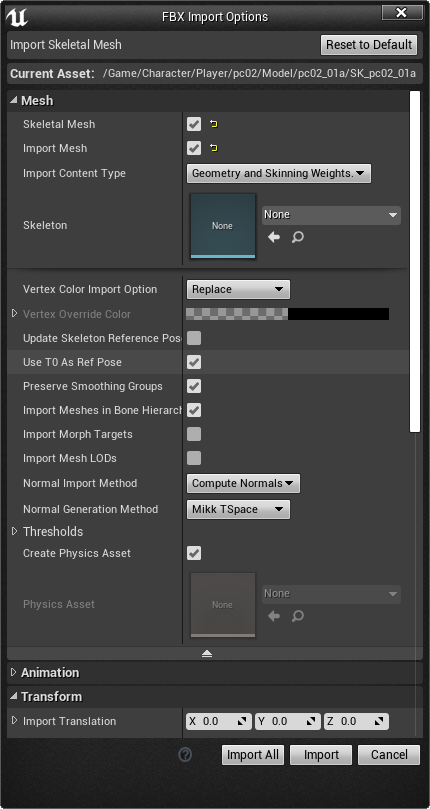This screenshot has width=430, height=809.
Task: Reset Import Mesh value using yellow arrow
Action: [214, 148]
